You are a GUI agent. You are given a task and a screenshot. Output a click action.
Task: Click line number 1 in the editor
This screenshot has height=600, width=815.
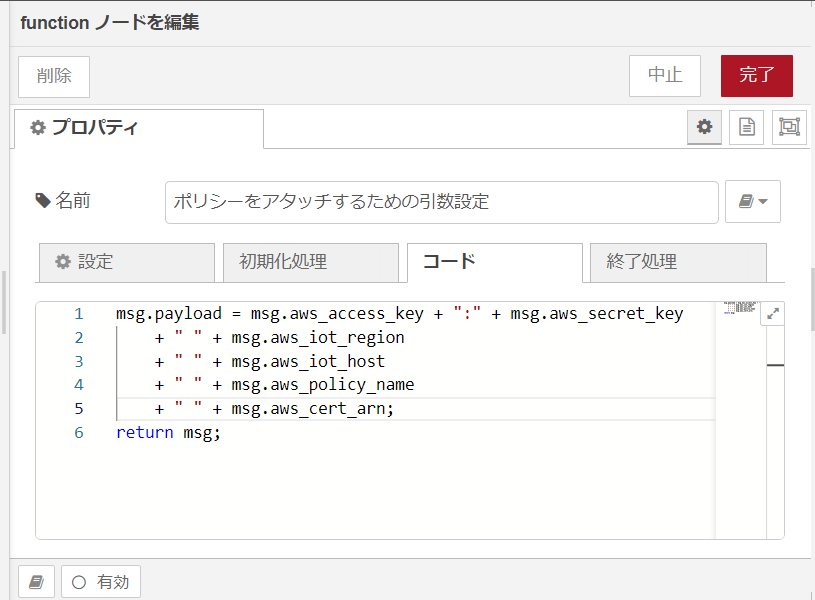pyautogui.click(x=78, y=314)
